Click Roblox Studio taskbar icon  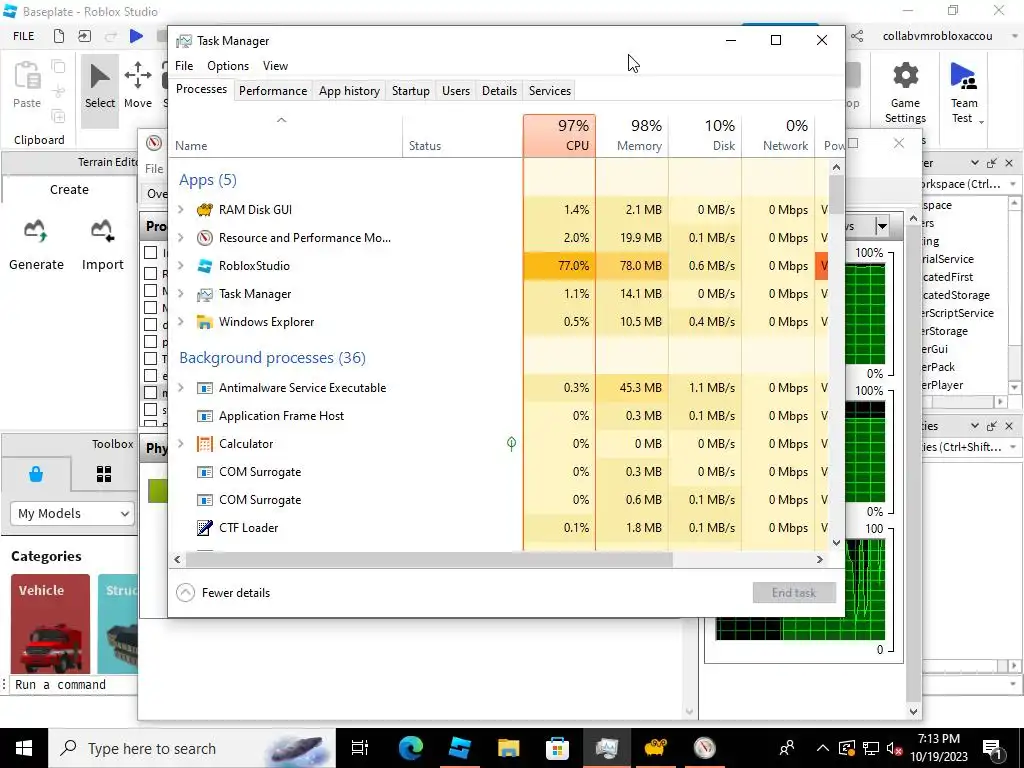(460, 748)
